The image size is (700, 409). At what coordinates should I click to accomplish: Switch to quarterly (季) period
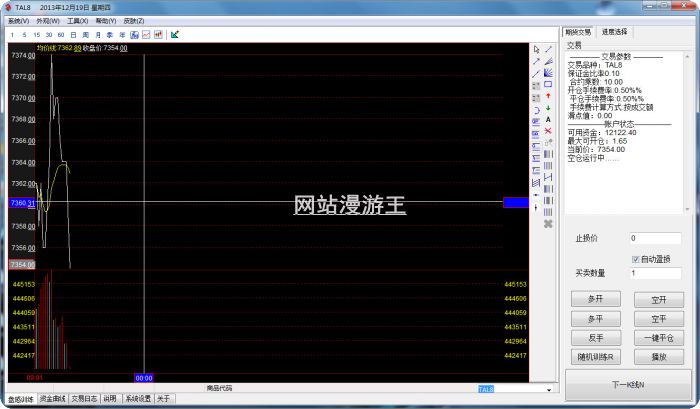110,35
